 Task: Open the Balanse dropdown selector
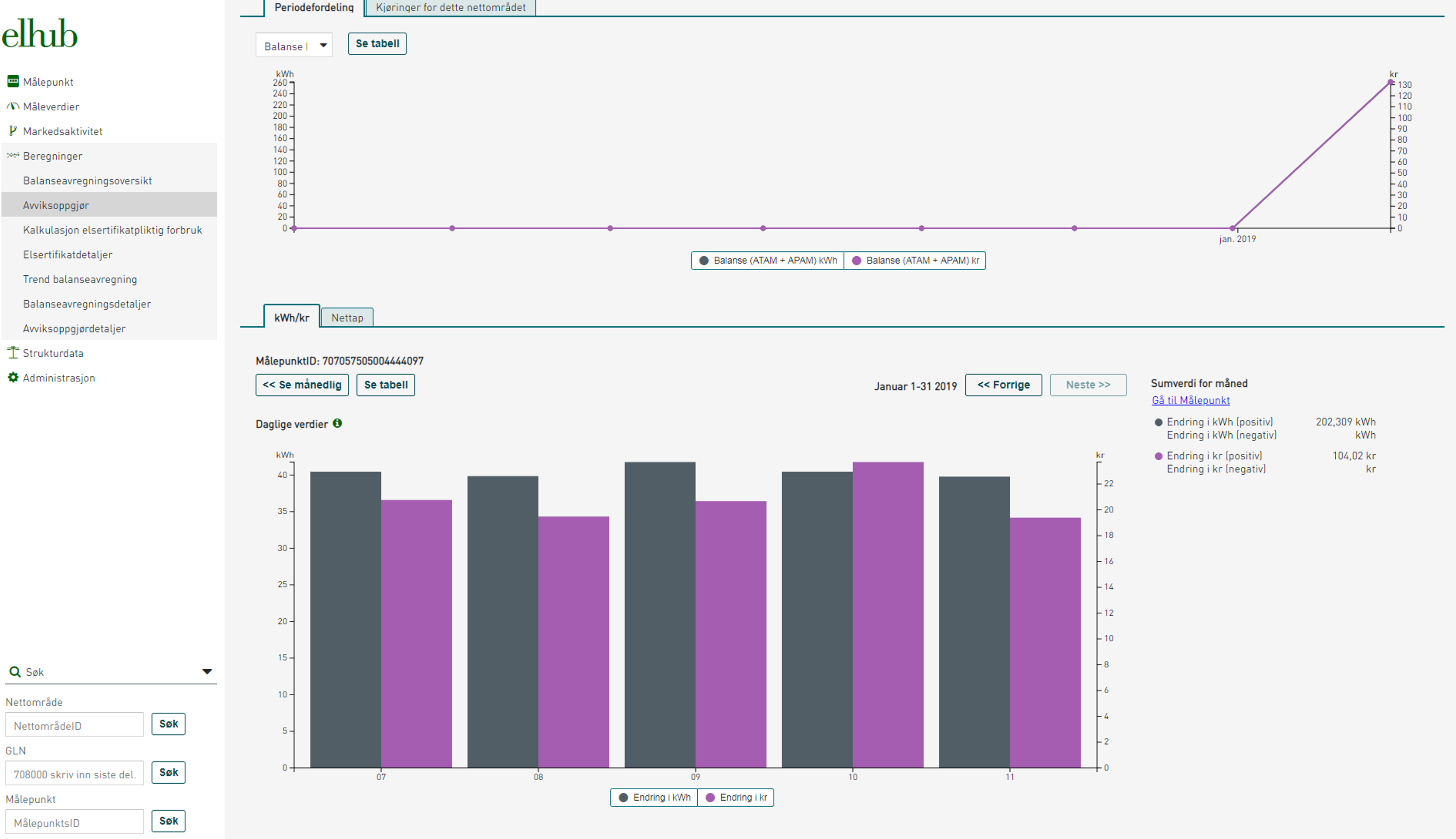(294, 45)
